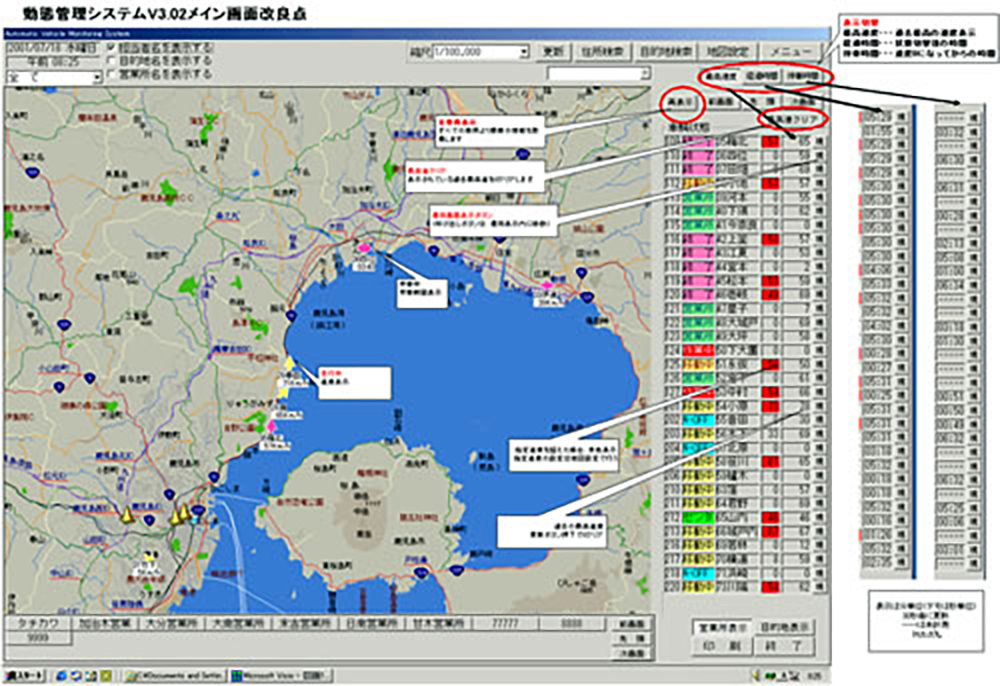The height and width of the screenshot is (686, 1000).
Task: Switch to C:\Documents and Settings taskbar item
Action: click(175, 676)
